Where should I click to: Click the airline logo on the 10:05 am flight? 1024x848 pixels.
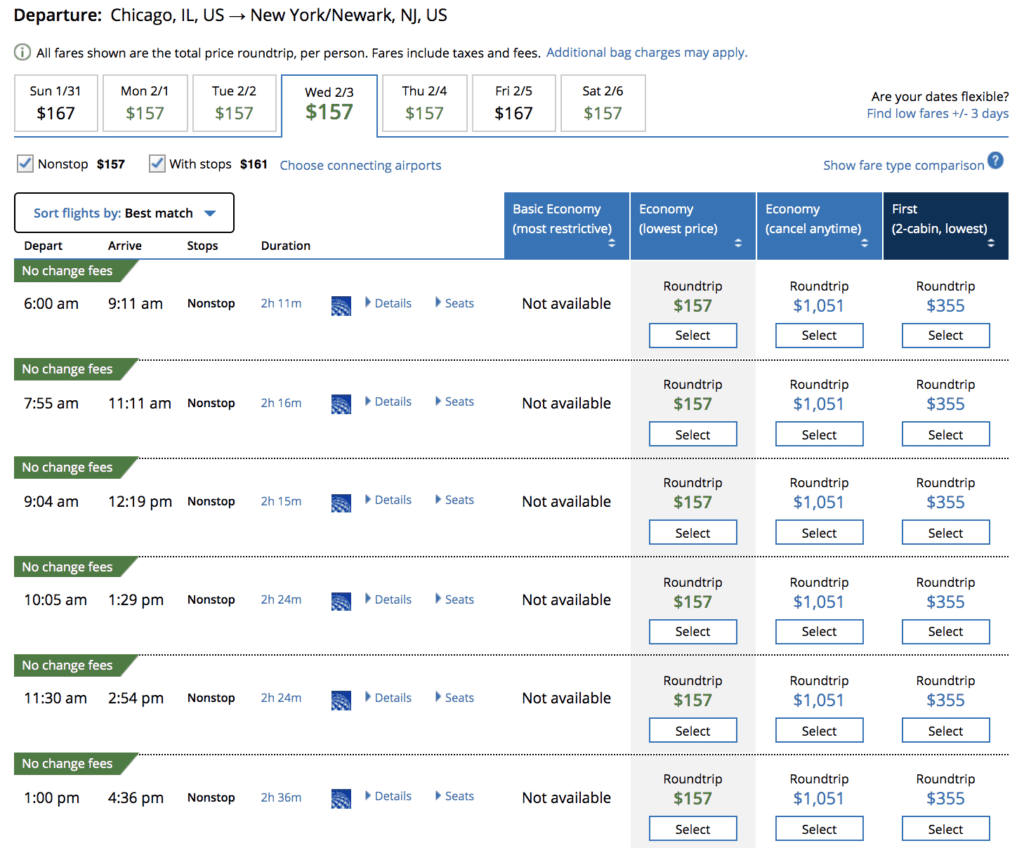click(341, 599)
